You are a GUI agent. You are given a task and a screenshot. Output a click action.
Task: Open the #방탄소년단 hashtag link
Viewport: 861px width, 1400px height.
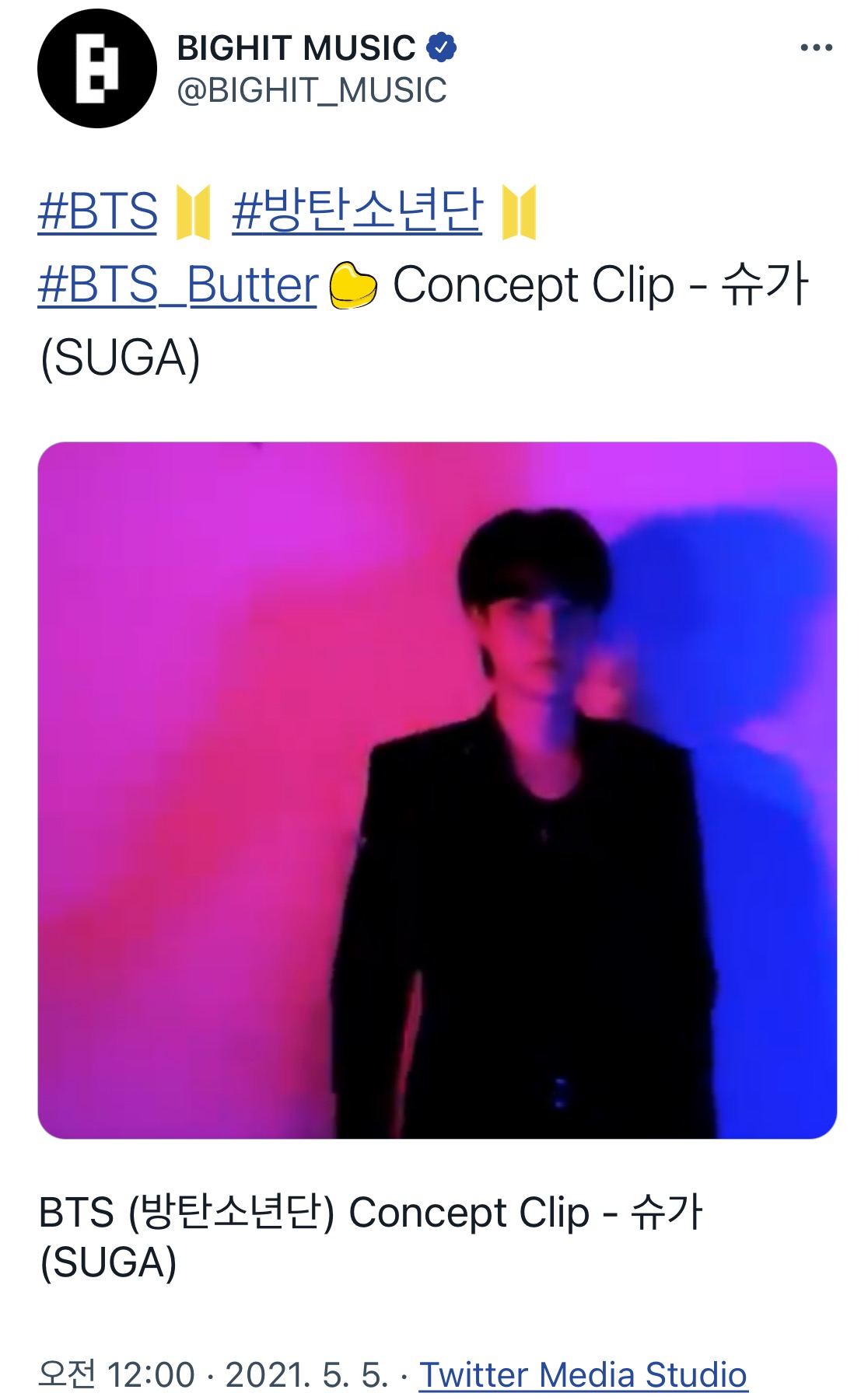point(357,211)
